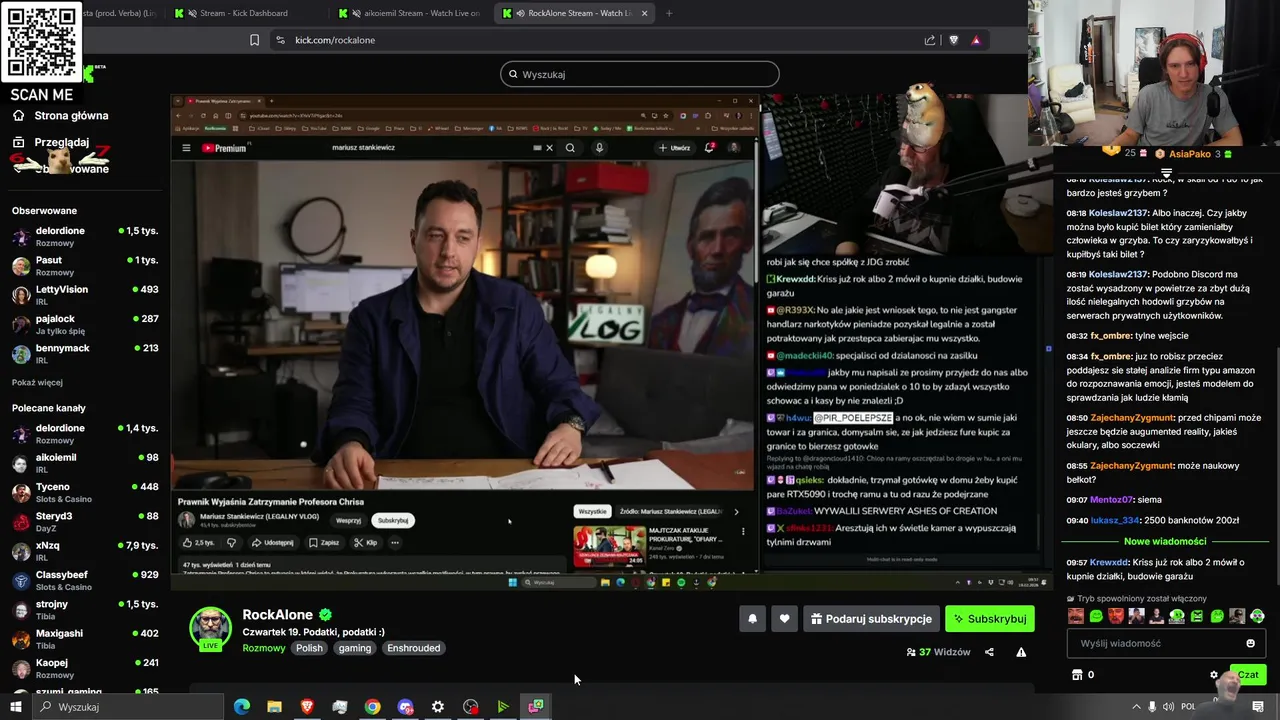Open File Explorer from the taskbar

pyautogui.click(x=274, y=707)
